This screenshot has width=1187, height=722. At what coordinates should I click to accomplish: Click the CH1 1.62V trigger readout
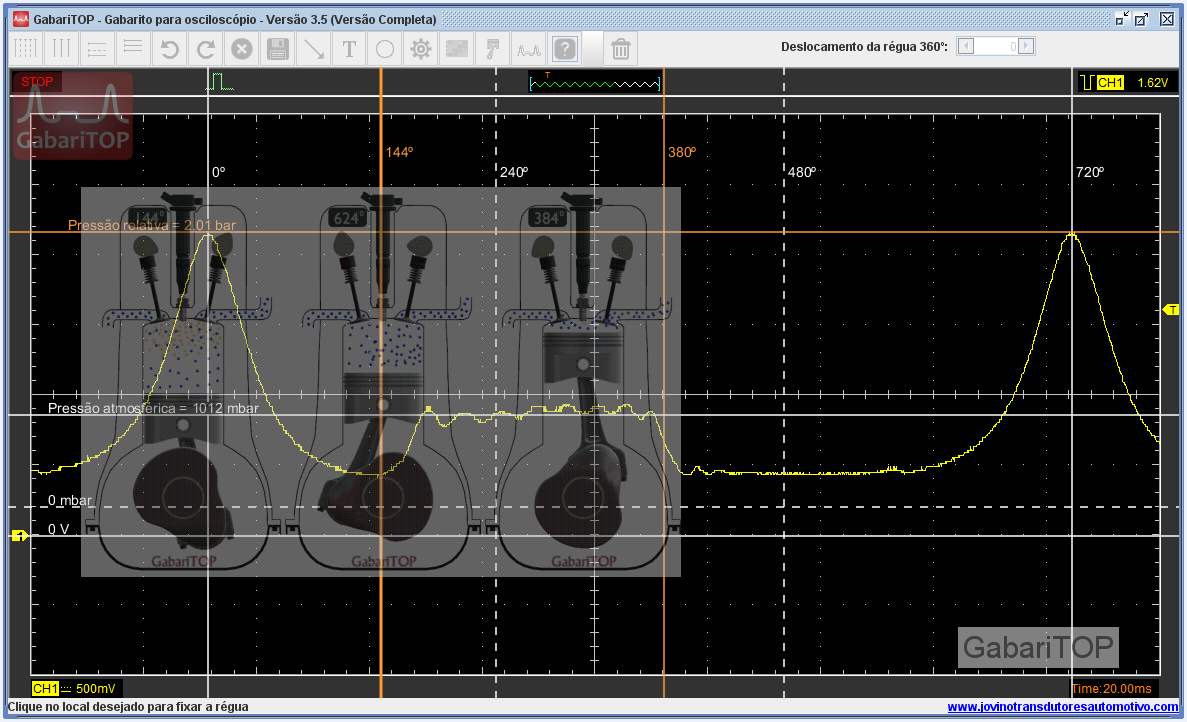(1125, 82)
